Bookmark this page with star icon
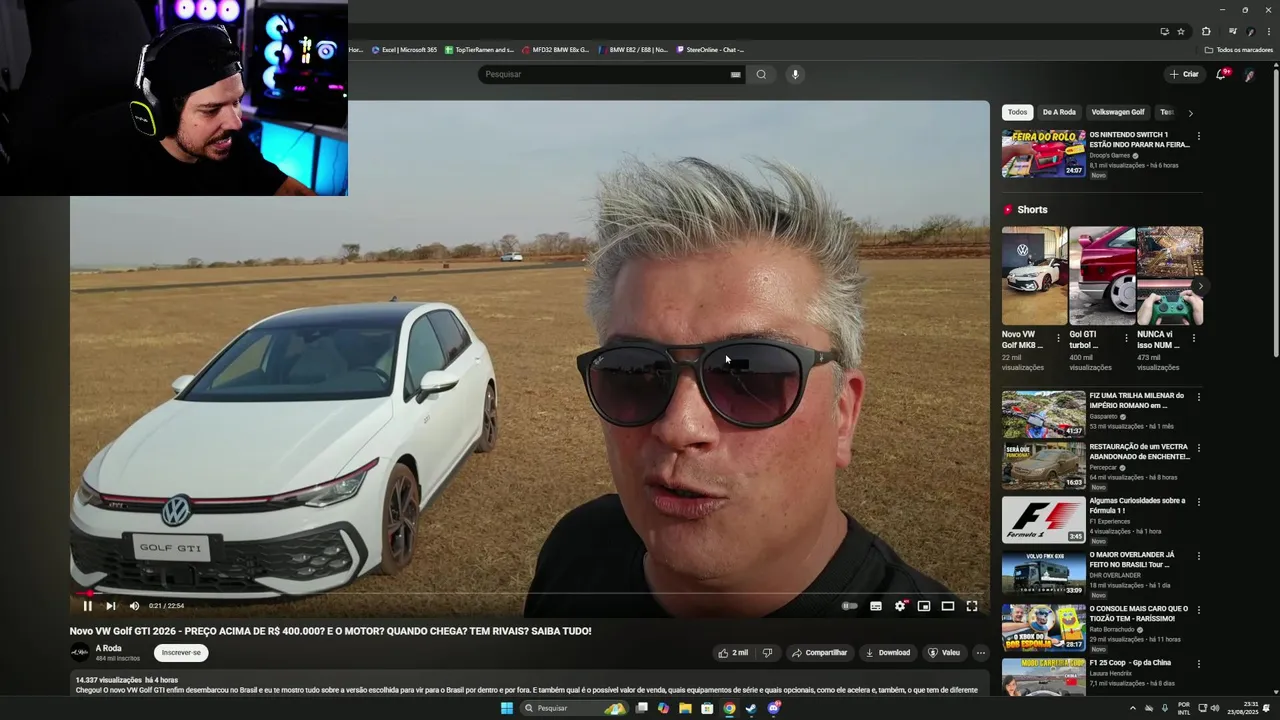 (1181, 31)
